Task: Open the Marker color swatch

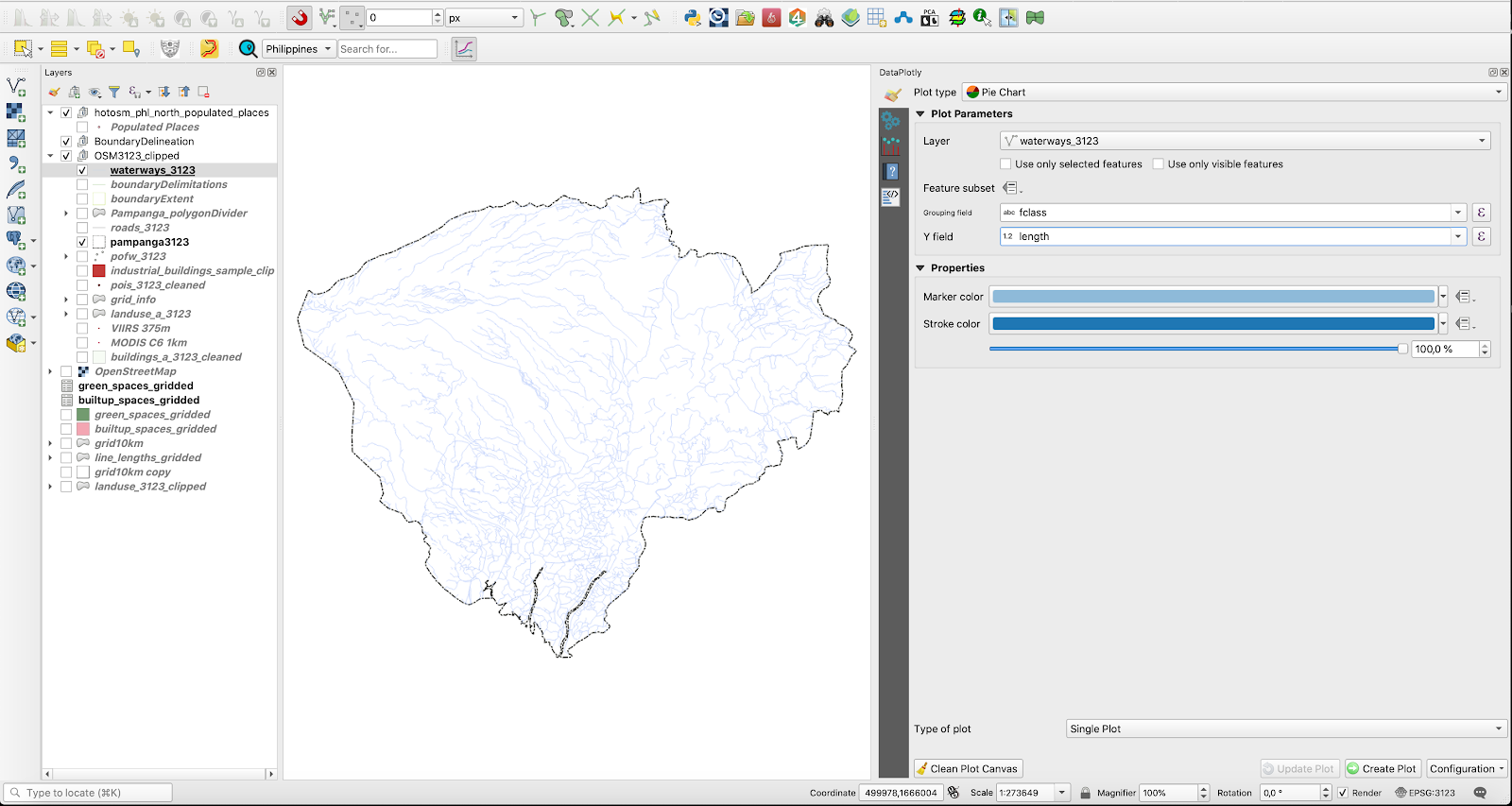Action: [1213, 297]
